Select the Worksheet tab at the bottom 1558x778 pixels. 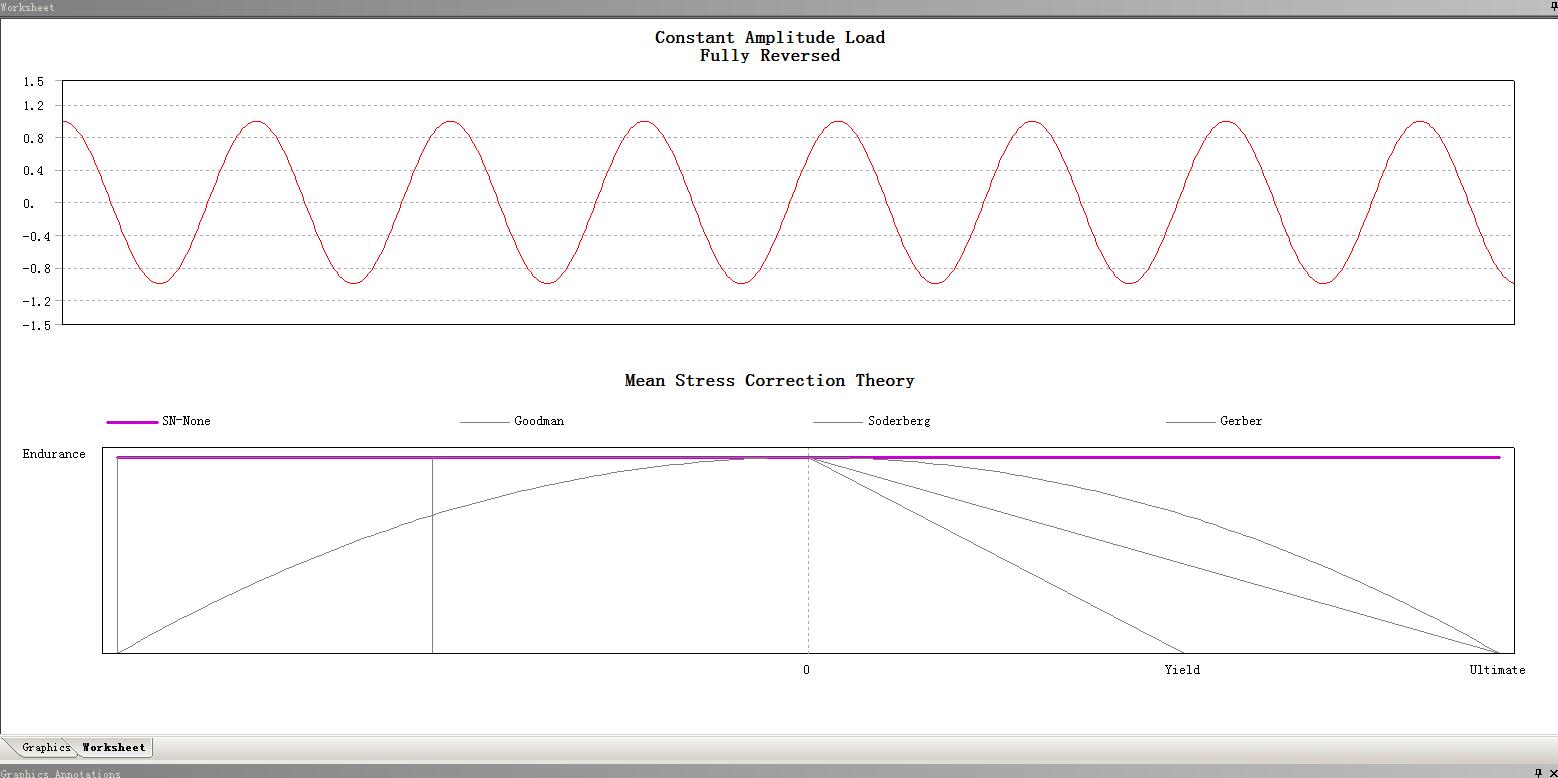point(114,747)
